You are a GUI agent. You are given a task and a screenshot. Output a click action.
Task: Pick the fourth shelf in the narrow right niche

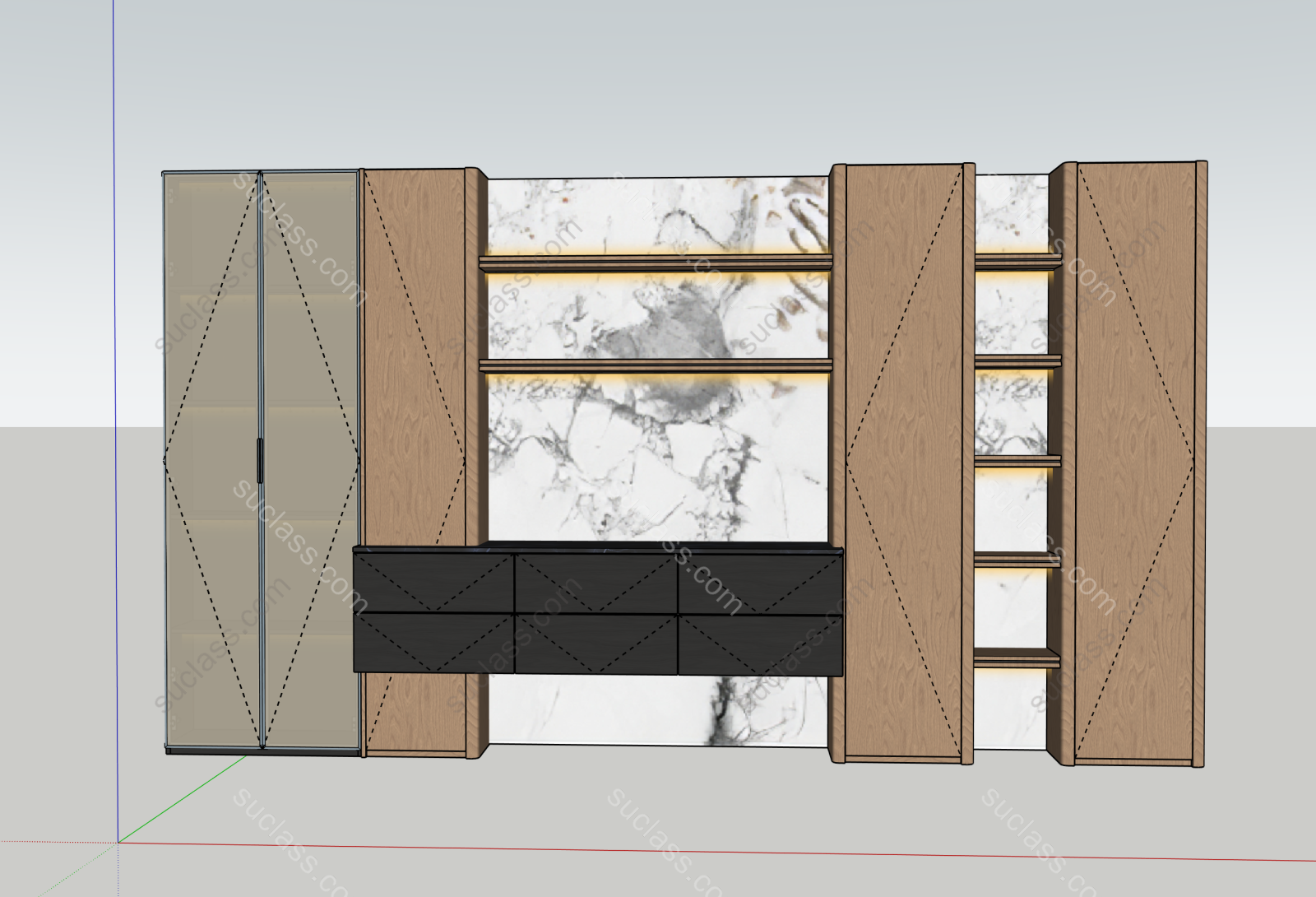click(x=1018, y=560)
